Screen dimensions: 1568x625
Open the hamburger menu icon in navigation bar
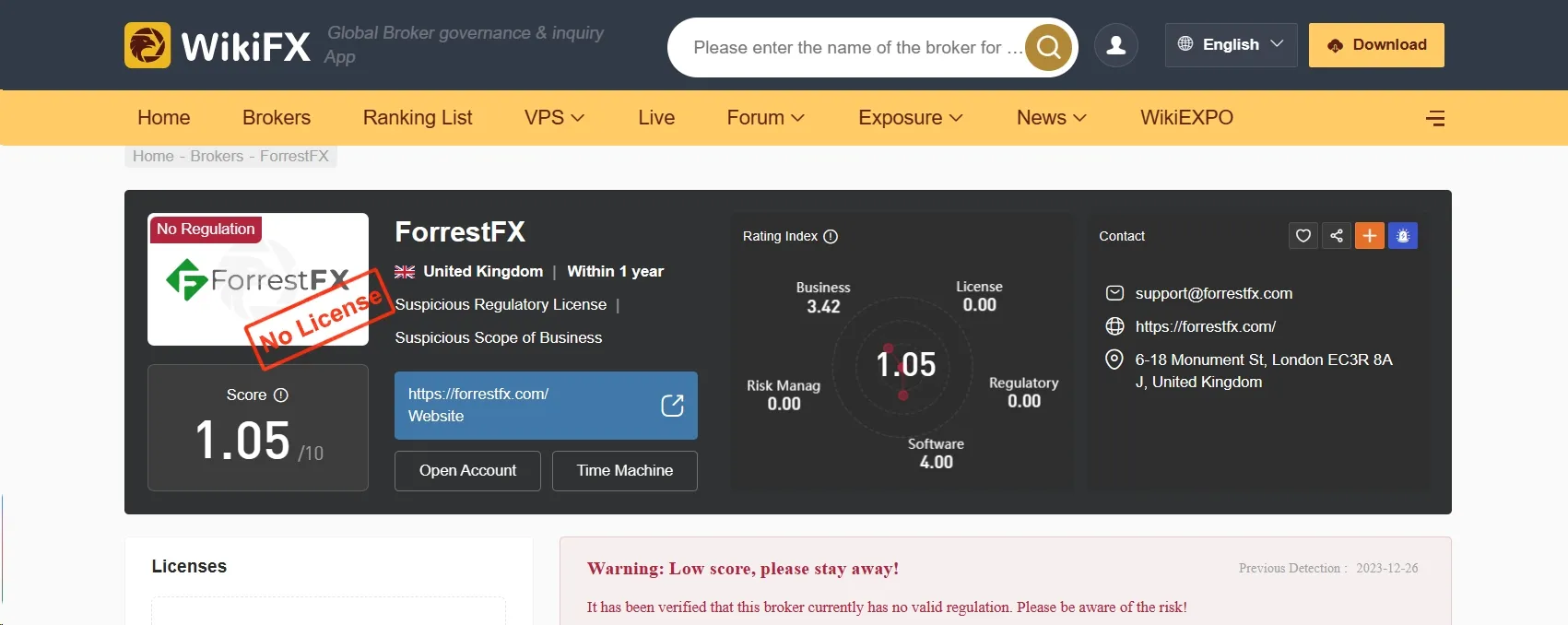pos(1435,118)
